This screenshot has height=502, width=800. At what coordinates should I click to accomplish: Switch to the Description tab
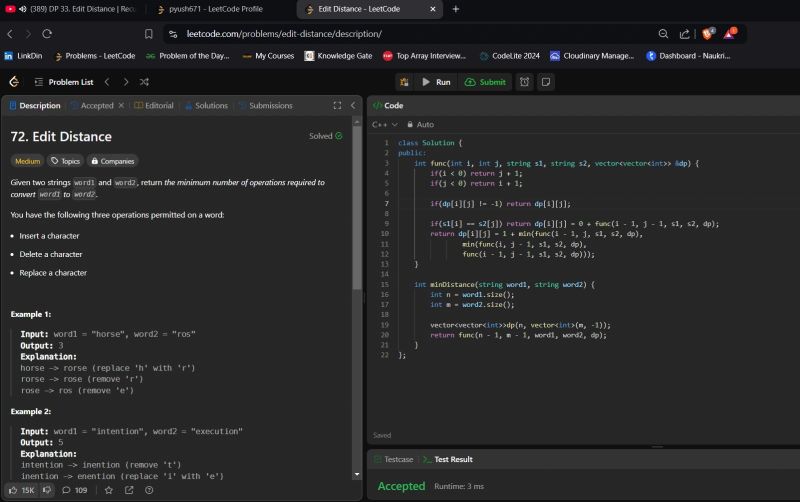[x=35, y=106]
